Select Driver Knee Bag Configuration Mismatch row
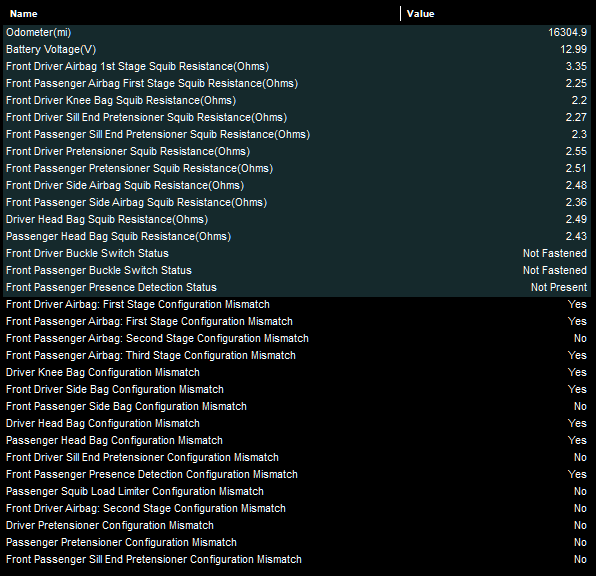This screenshot has width=596, height=576. point(297,373)
